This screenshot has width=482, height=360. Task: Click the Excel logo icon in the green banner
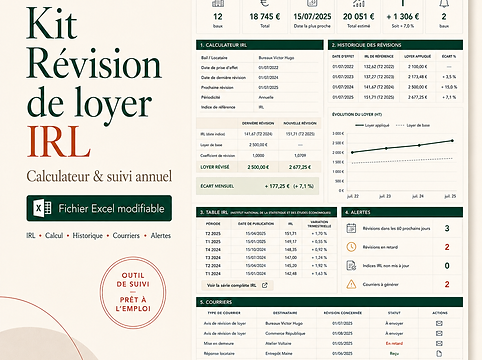[42, 208]
